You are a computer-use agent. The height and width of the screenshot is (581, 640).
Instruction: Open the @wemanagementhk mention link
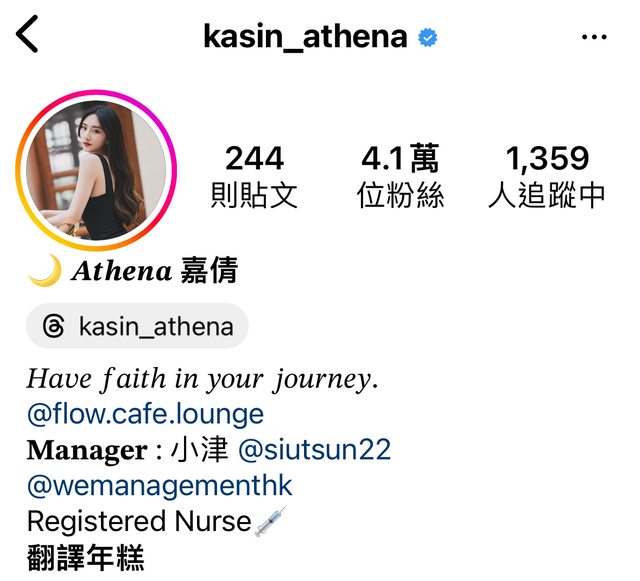coord(159,485)
